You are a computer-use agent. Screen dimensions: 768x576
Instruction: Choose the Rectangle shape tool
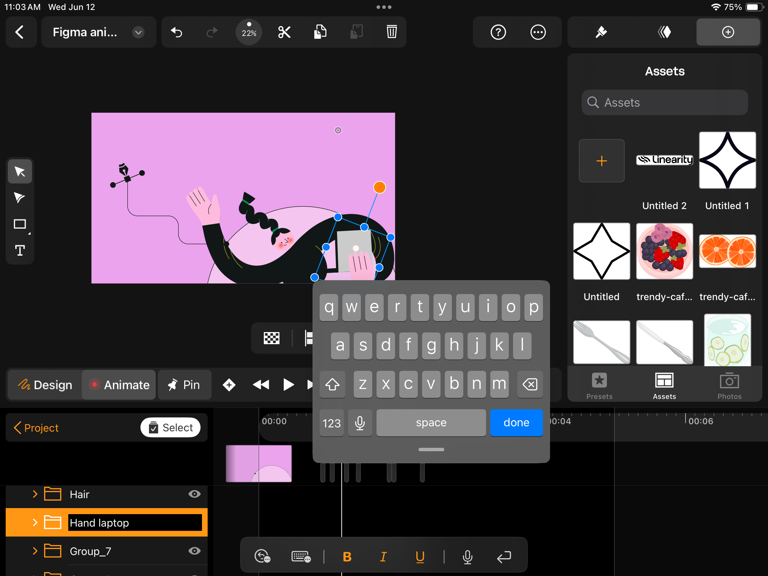click(x=20, y=224)
